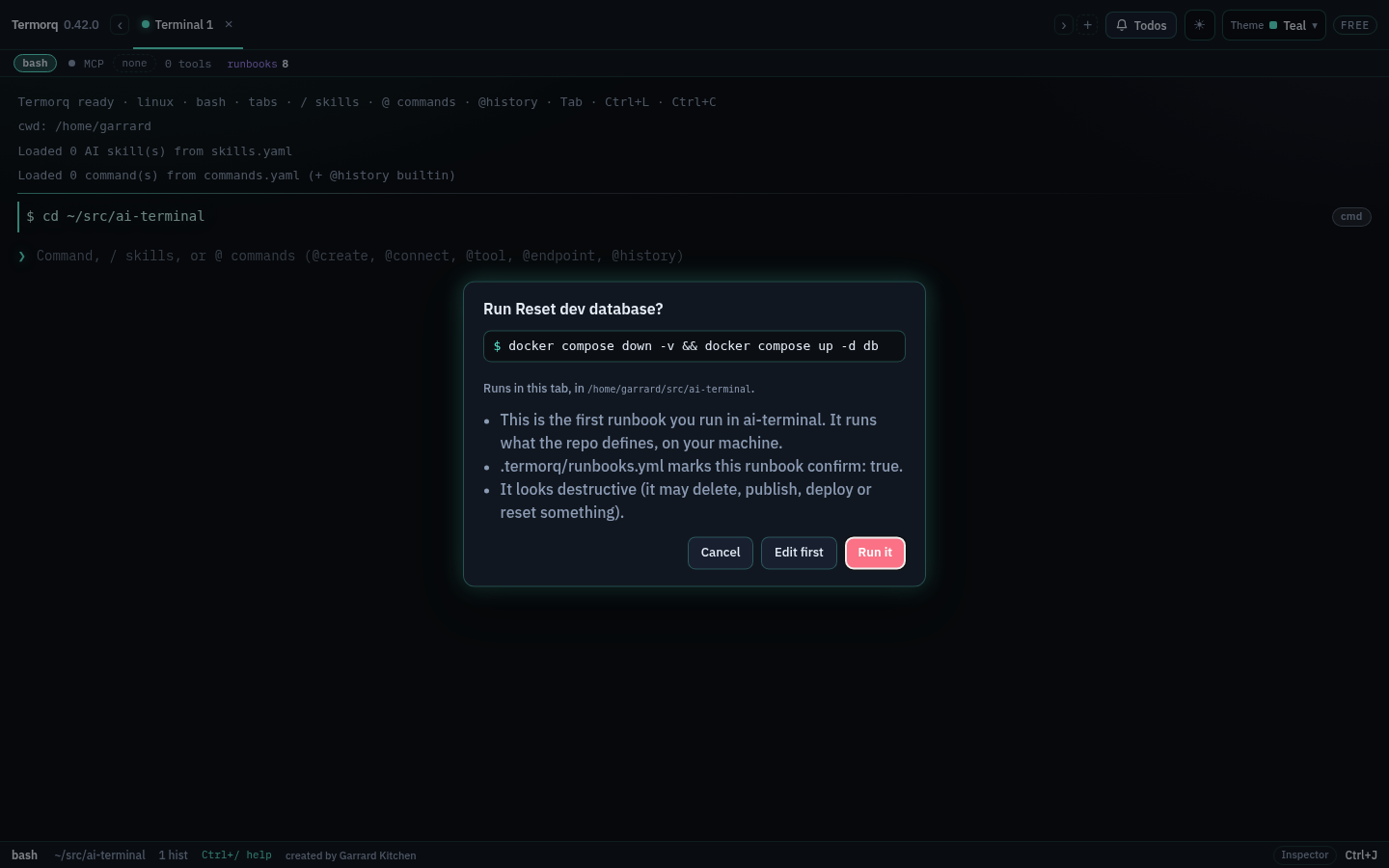Click the Run it button
Screen dimensions: 1389x868
pyautogui.click(x=875, y=553)
